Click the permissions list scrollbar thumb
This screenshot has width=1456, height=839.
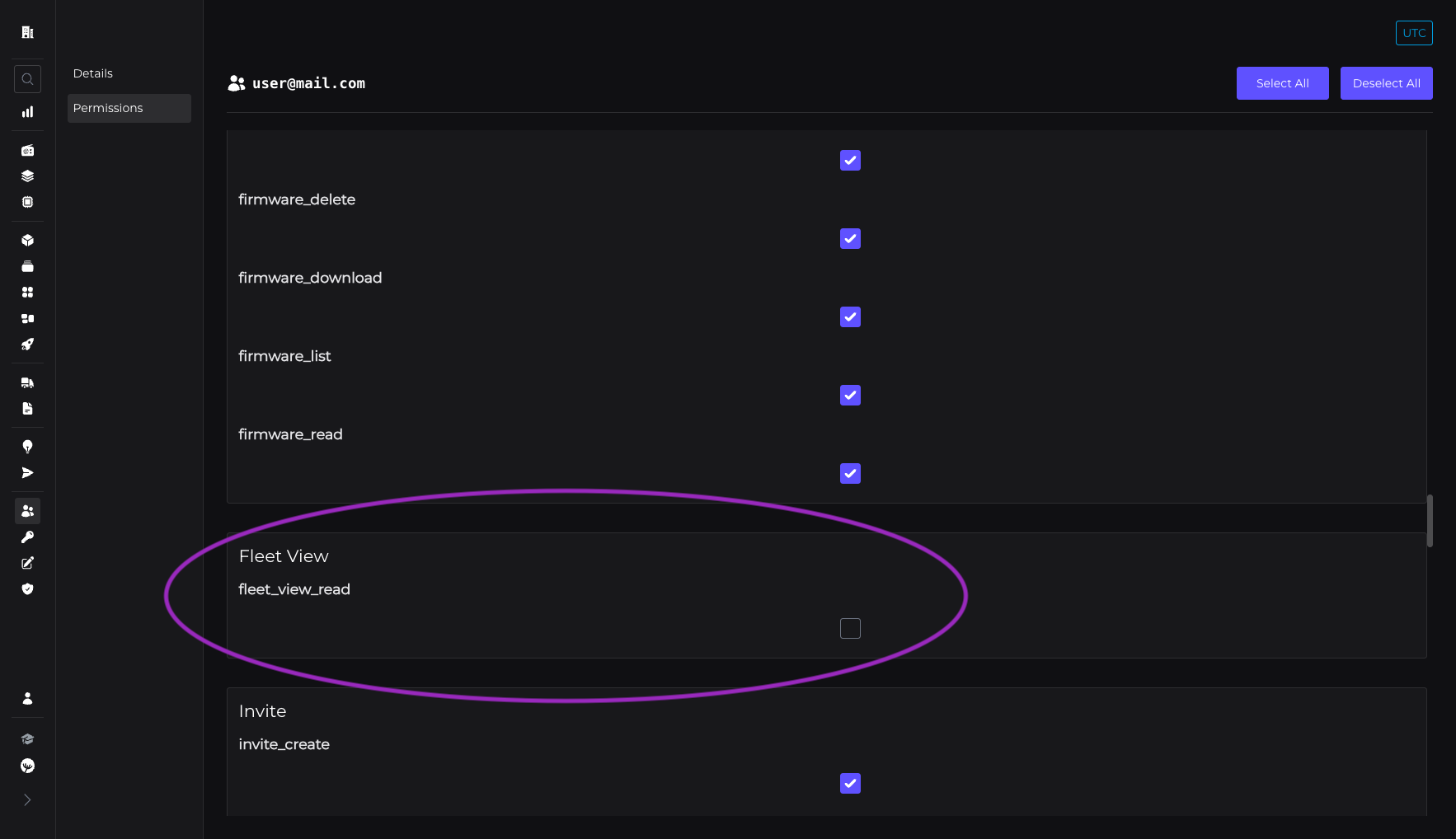(x=1430, y=520)
